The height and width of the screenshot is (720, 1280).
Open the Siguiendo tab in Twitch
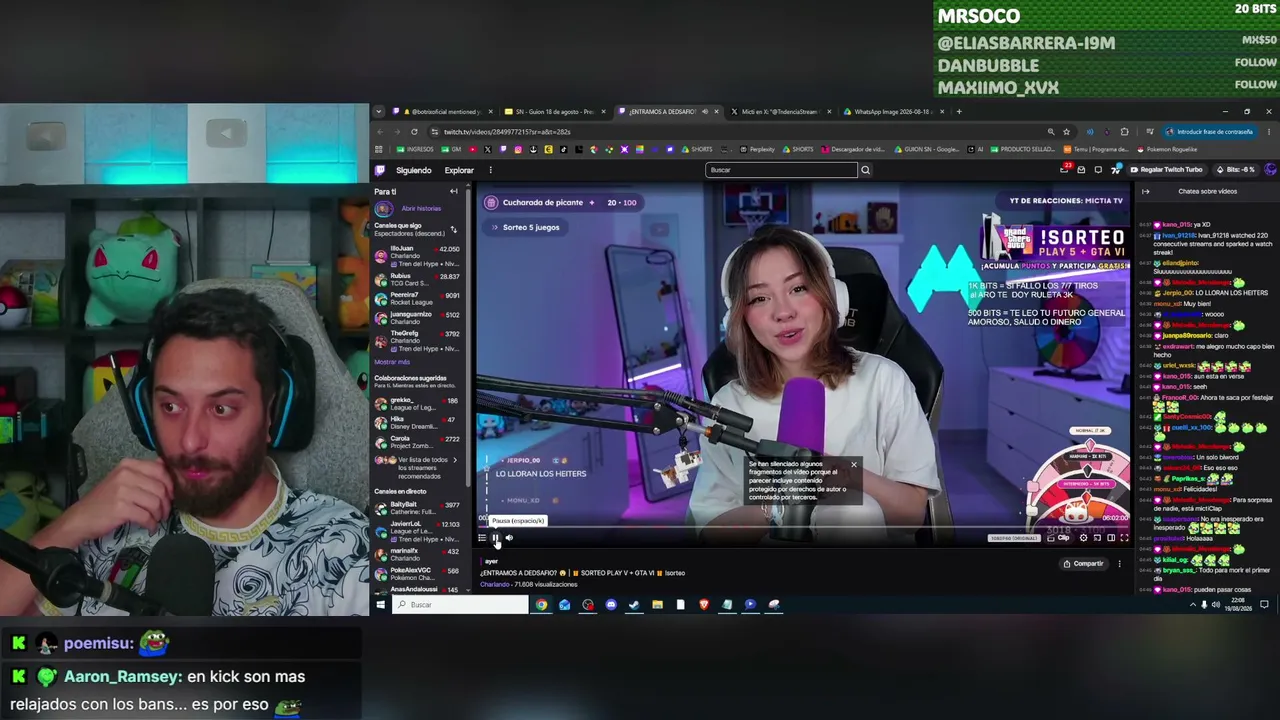pyautogui.click(x=413, y=170)
